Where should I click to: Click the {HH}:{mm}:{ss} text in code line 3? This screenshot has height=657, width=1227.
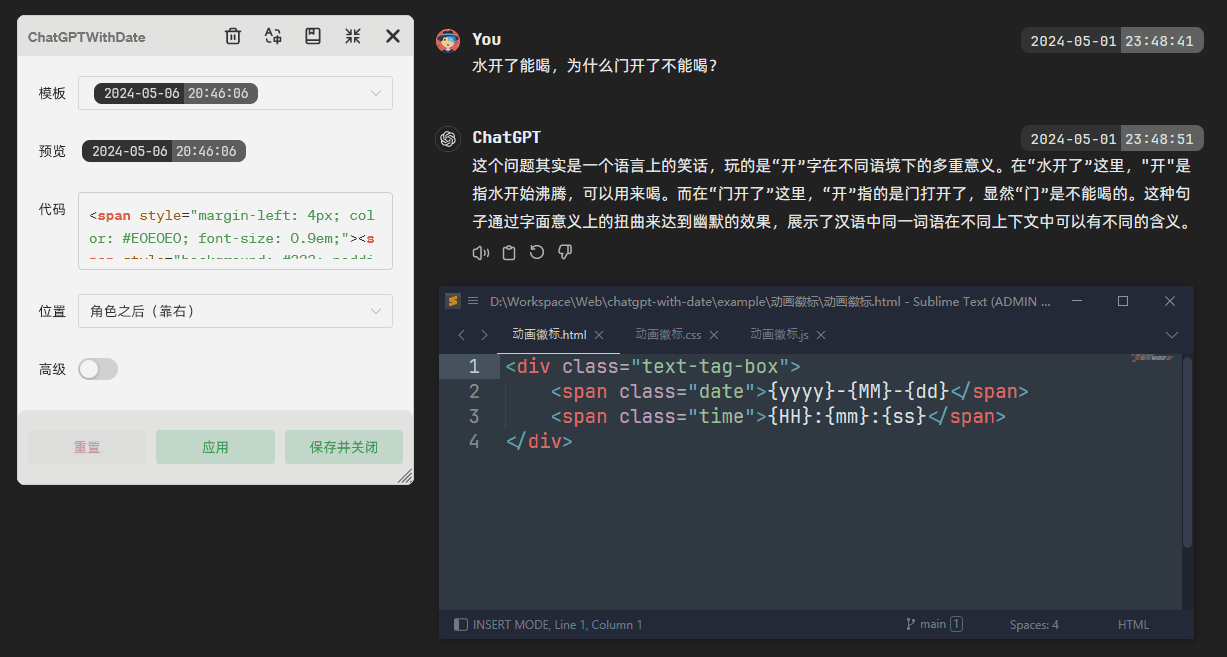[848, 416]
